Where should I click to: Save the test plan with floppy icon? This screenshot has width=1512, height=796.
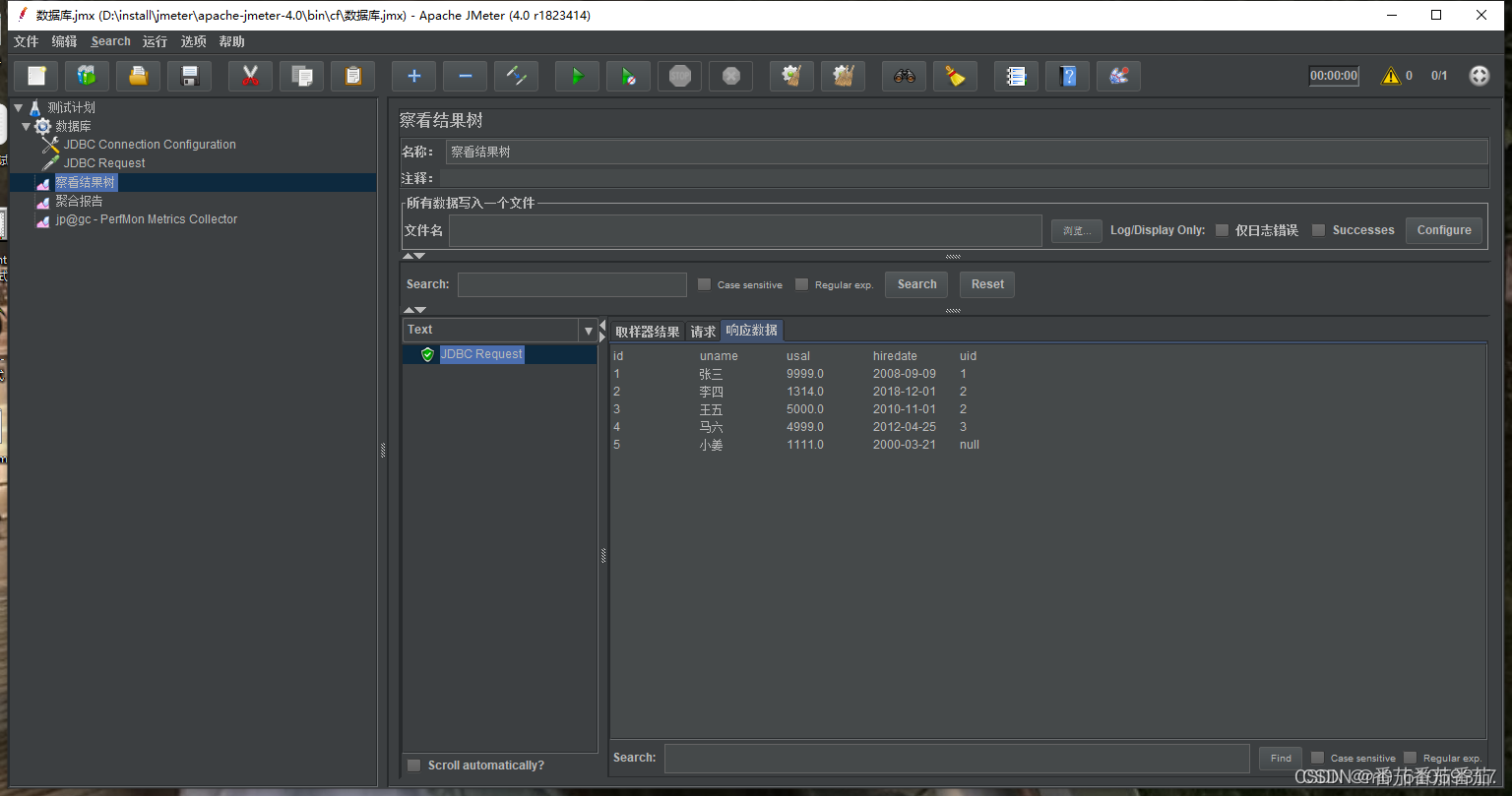pos(190,76)
